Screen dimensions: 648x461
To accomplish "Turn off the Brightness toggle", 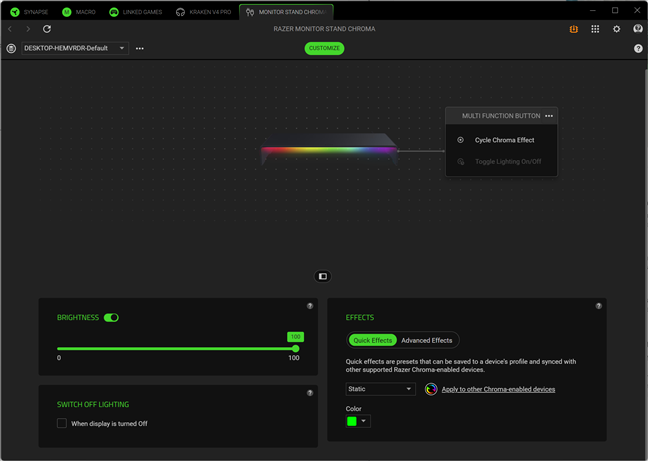I will coord(111,318).
